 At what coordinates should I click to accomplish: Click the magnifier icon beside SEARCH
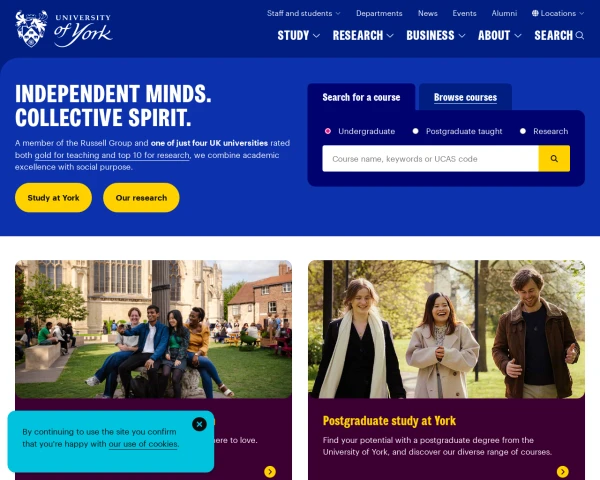[580, 36]
